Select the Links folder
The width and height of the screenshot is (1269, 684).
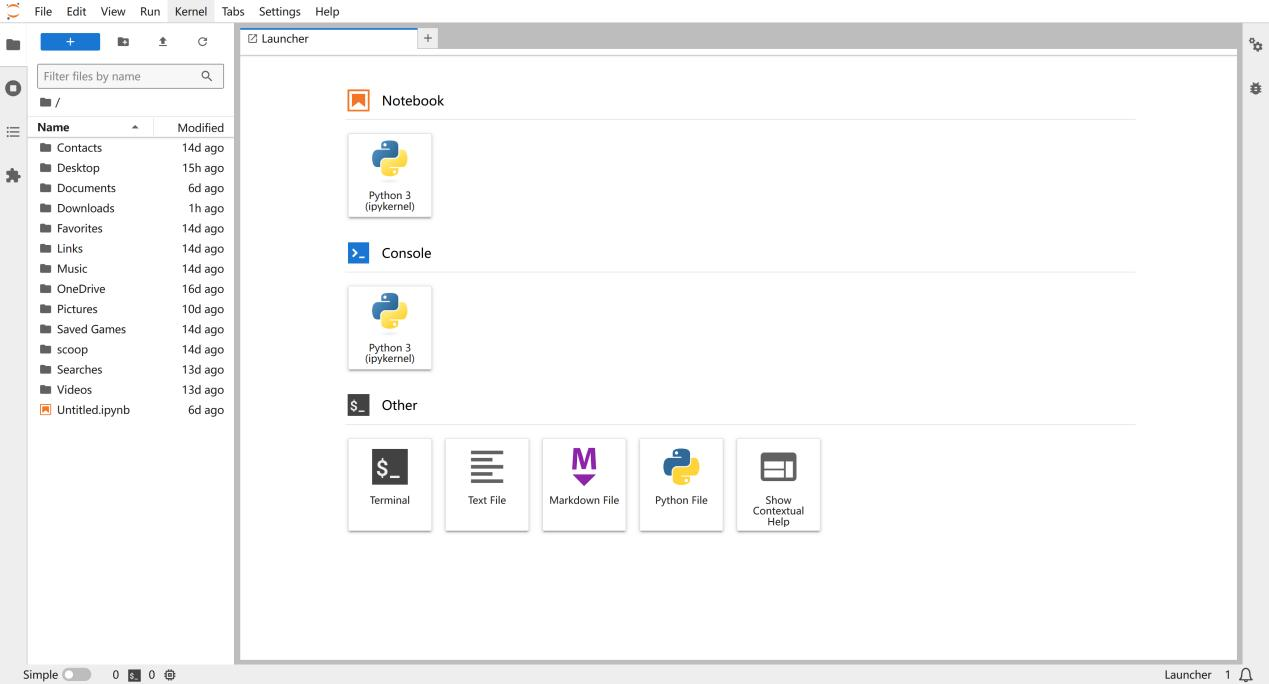click(133, 248)
